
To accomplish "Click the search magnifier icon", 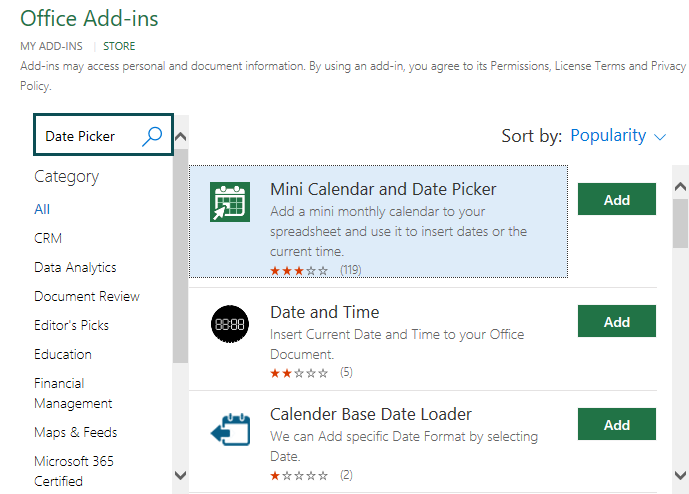I will click(152, 136).
